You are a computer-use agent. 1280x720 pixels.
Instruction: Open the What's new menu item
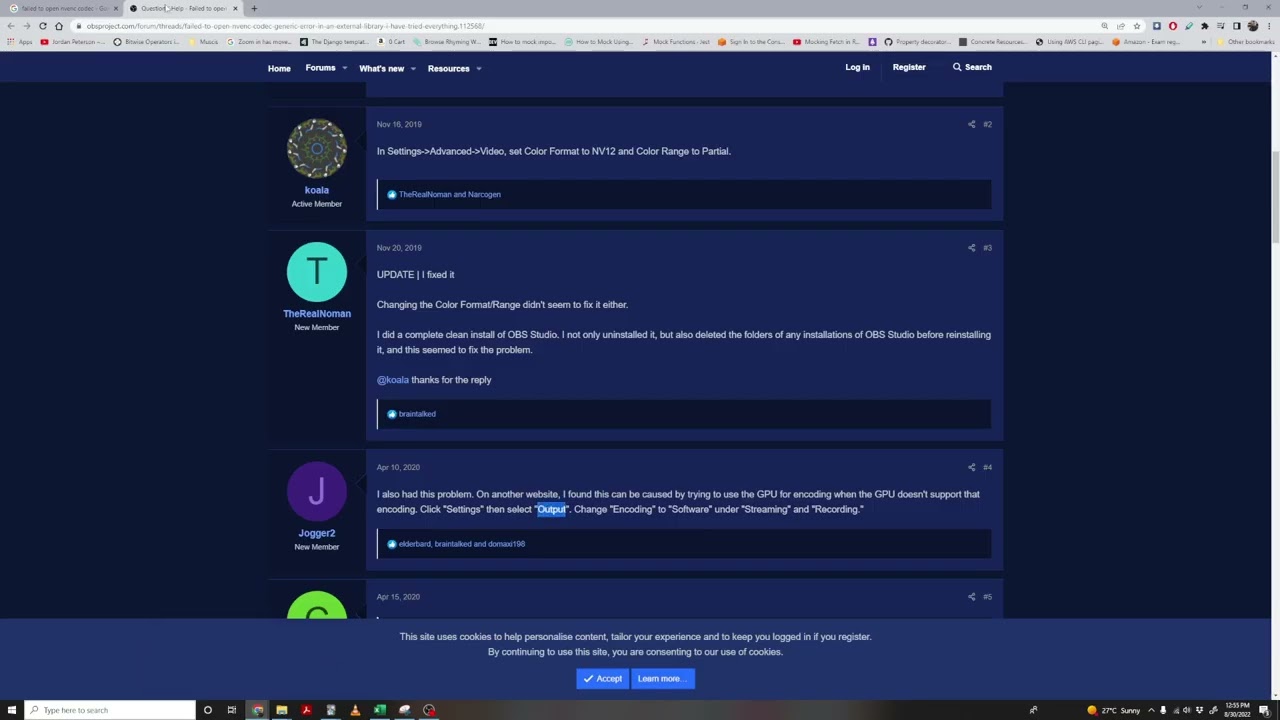click(381, 69)
